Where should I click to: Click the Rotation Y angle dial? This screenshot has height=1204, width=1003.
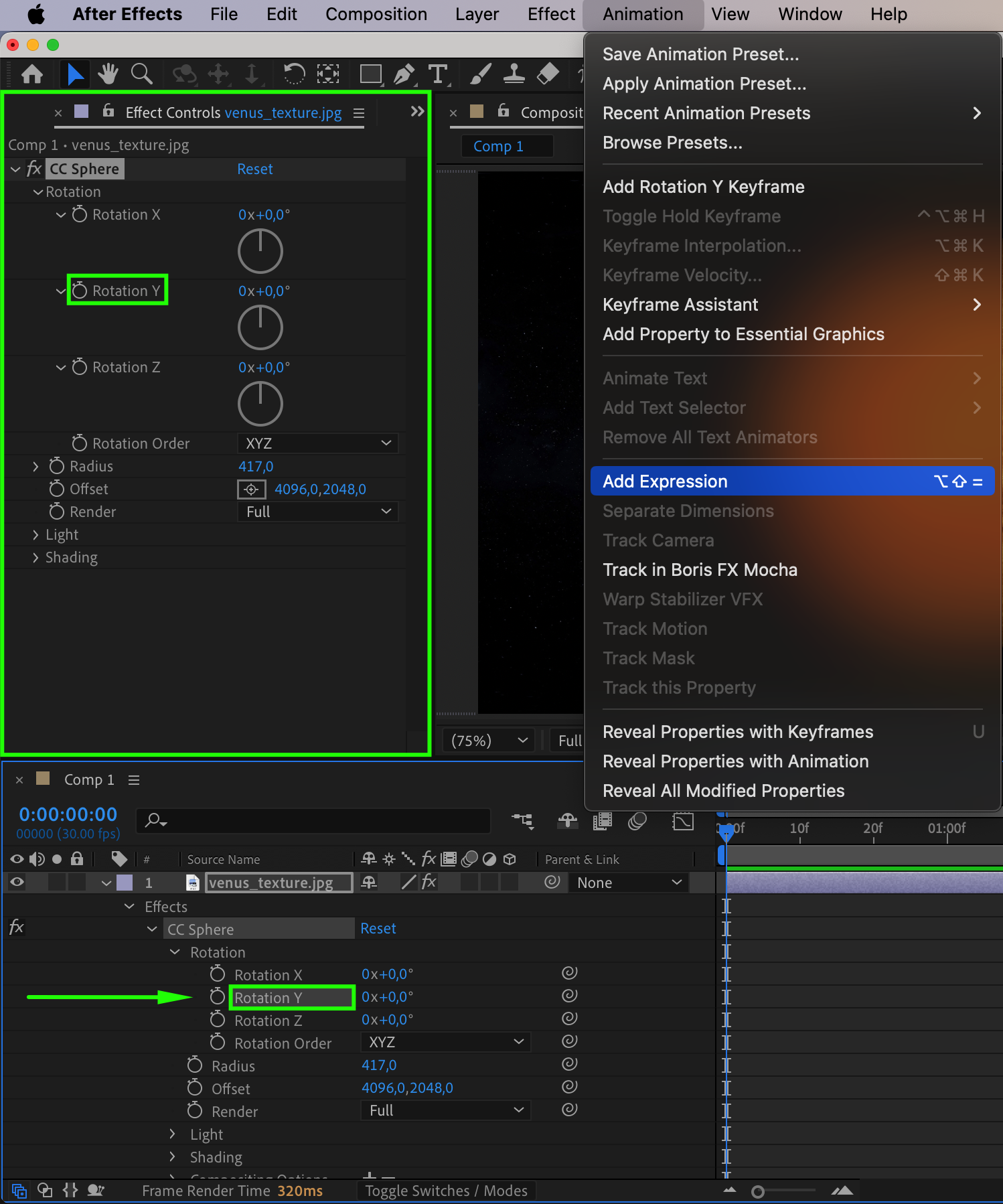260,327
